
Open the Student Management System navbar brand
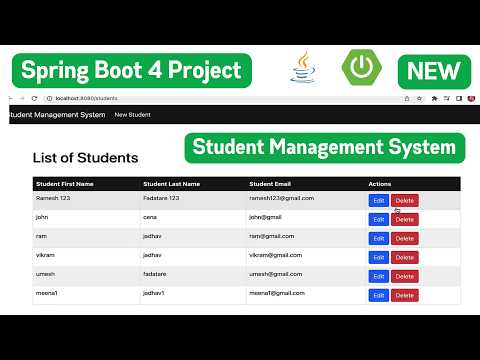tap(57, 115)
